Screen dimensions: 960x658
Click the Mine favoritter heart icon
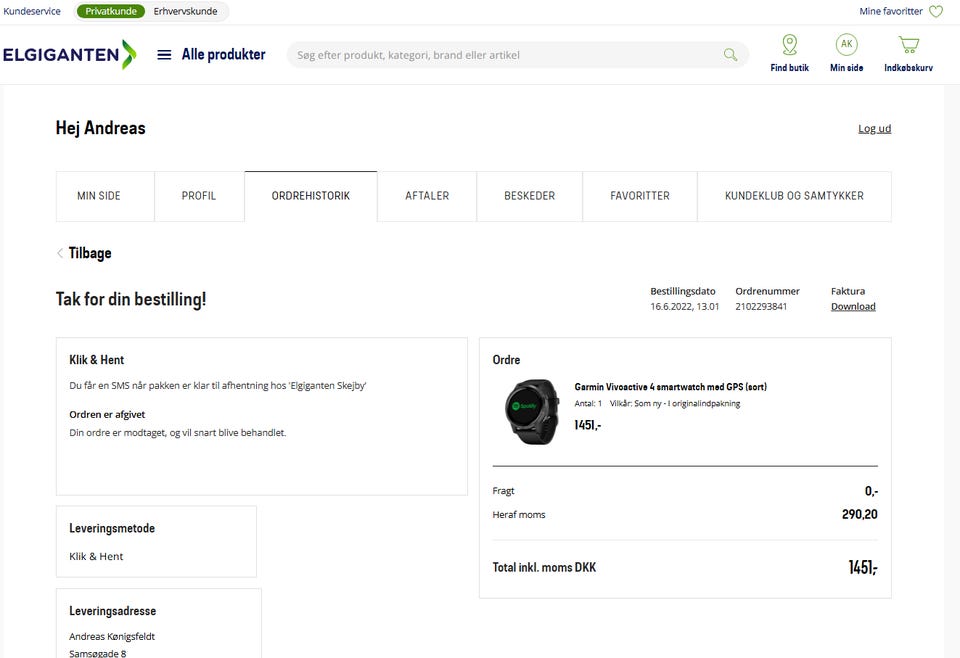pos(936,11)
